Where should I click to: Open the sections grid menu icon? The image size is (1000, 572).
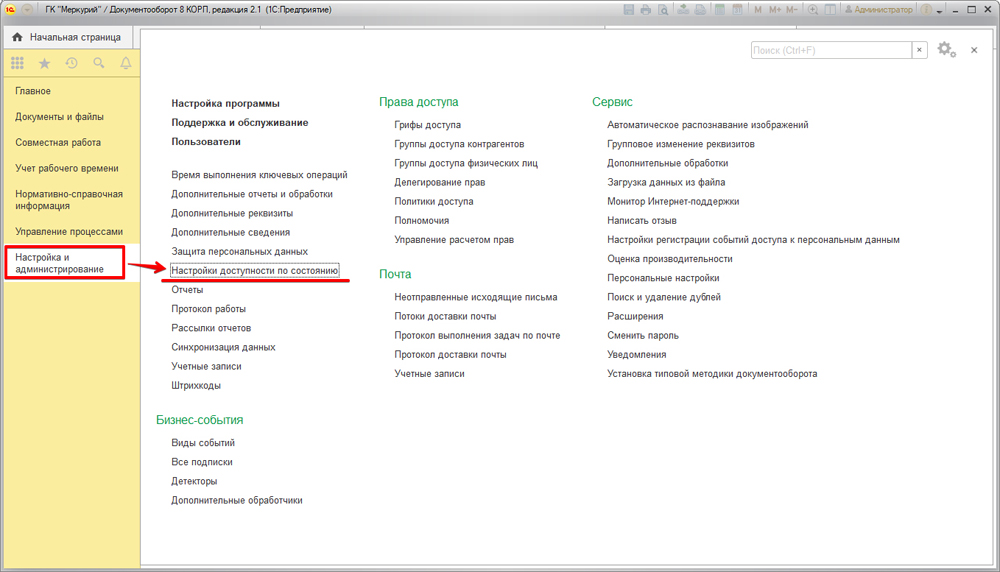[17, 63]
